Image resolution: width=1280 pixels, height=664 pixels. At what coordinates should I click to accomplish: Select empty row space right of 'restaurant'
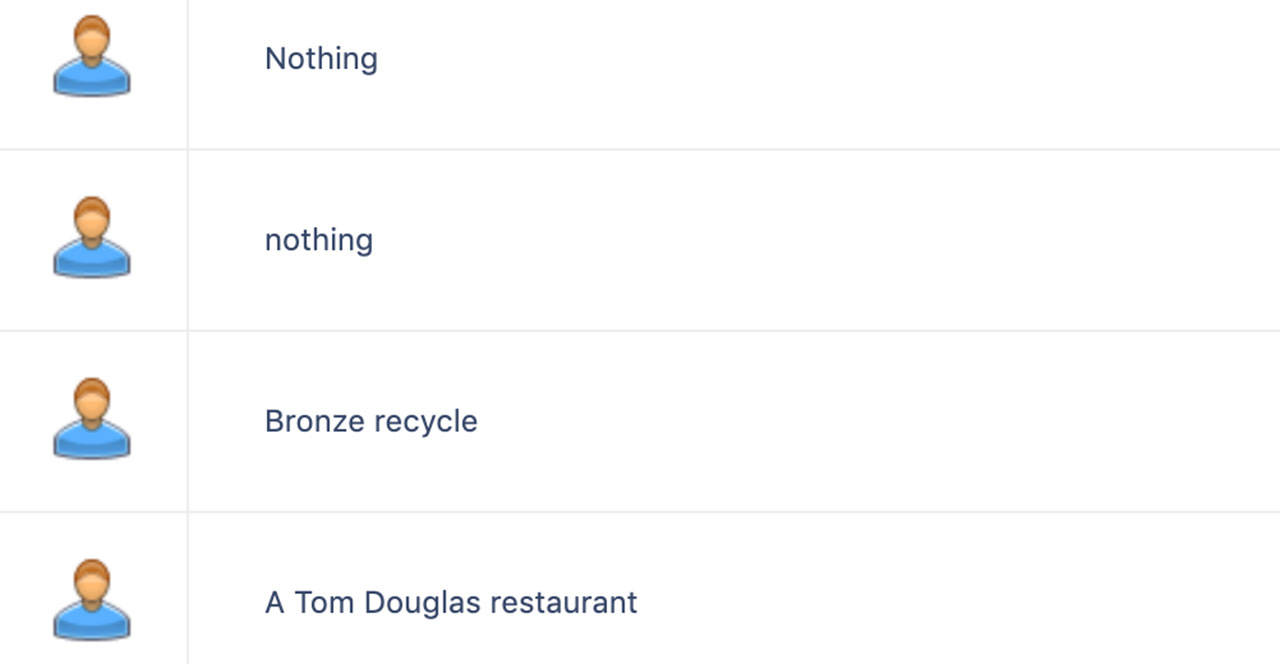pyautogui.click(x=960, y=590)
